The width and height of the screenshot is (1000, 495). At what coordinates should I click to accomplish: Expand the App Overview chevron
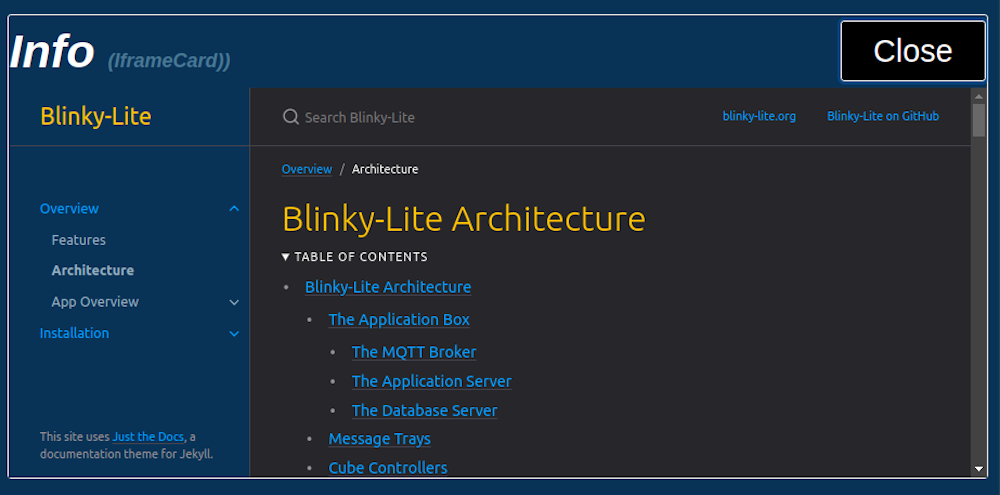(234, 302)
